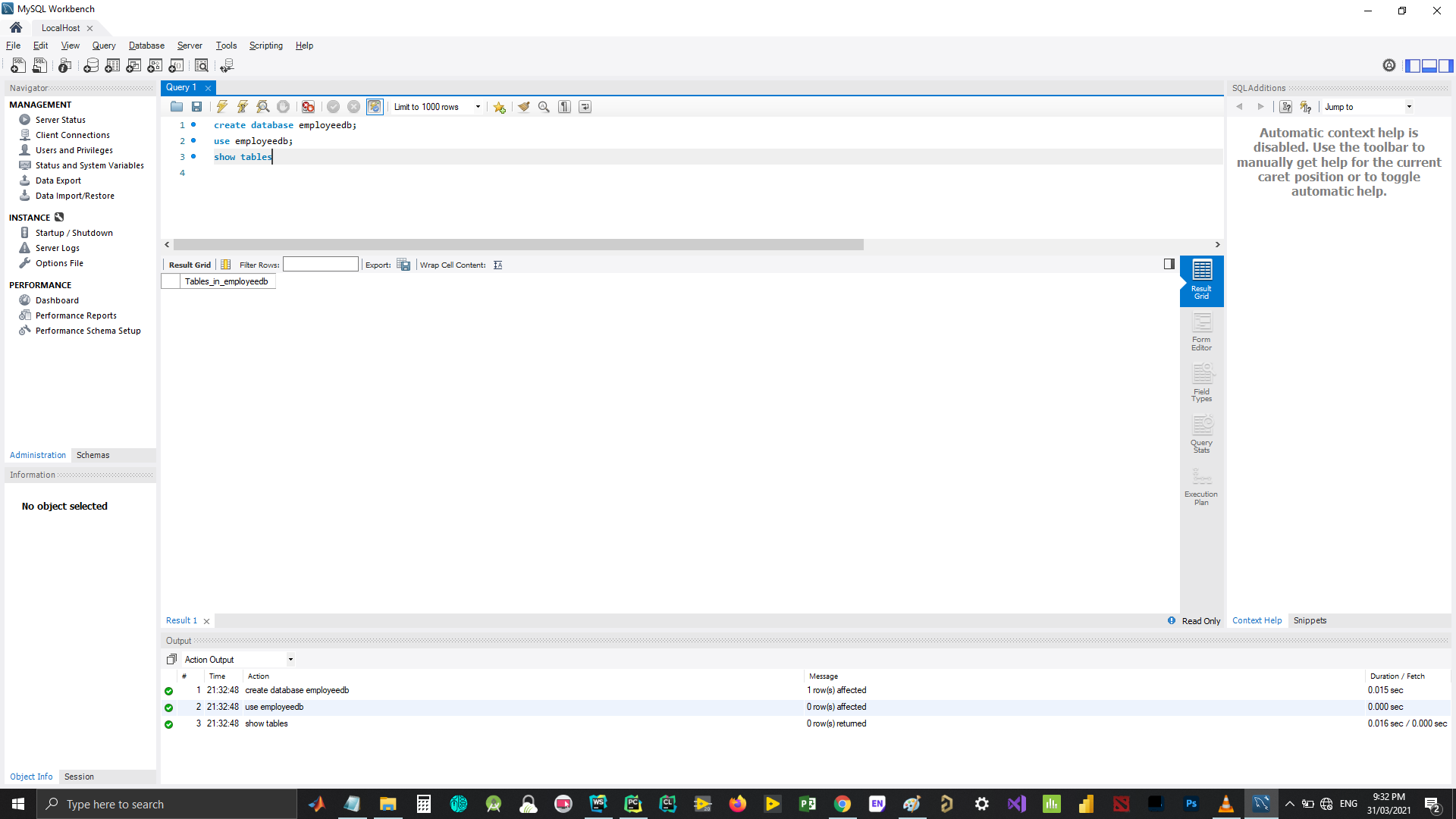Save the script to file
This screenshot has width=1456, height=819.
click(x=196, y=107)
